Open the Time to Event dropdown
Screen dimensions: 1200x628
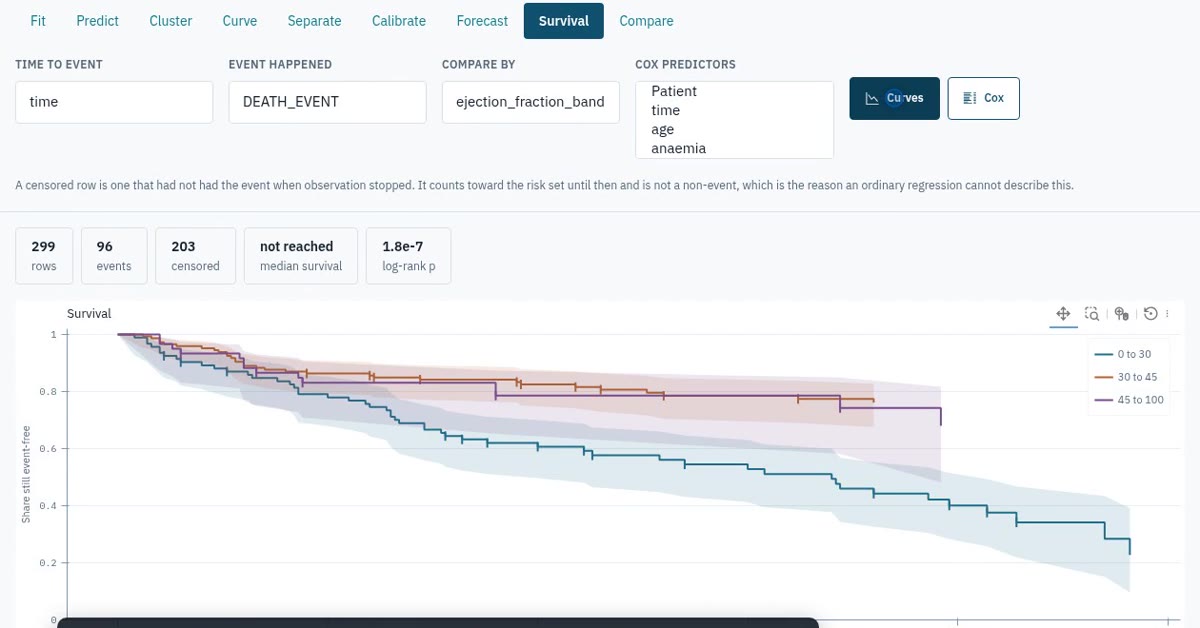point(114,102)
